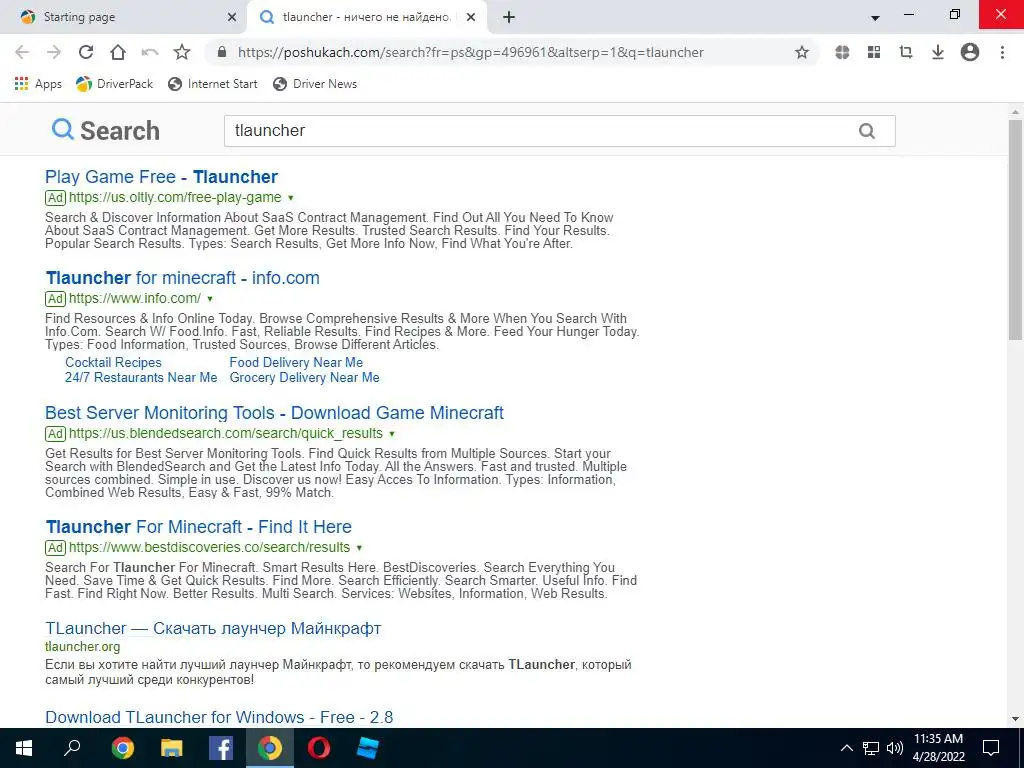Screen dimensions: 1024x768
Task: Open 'Best Server Monitoring Tools' result
Action: 274,413
